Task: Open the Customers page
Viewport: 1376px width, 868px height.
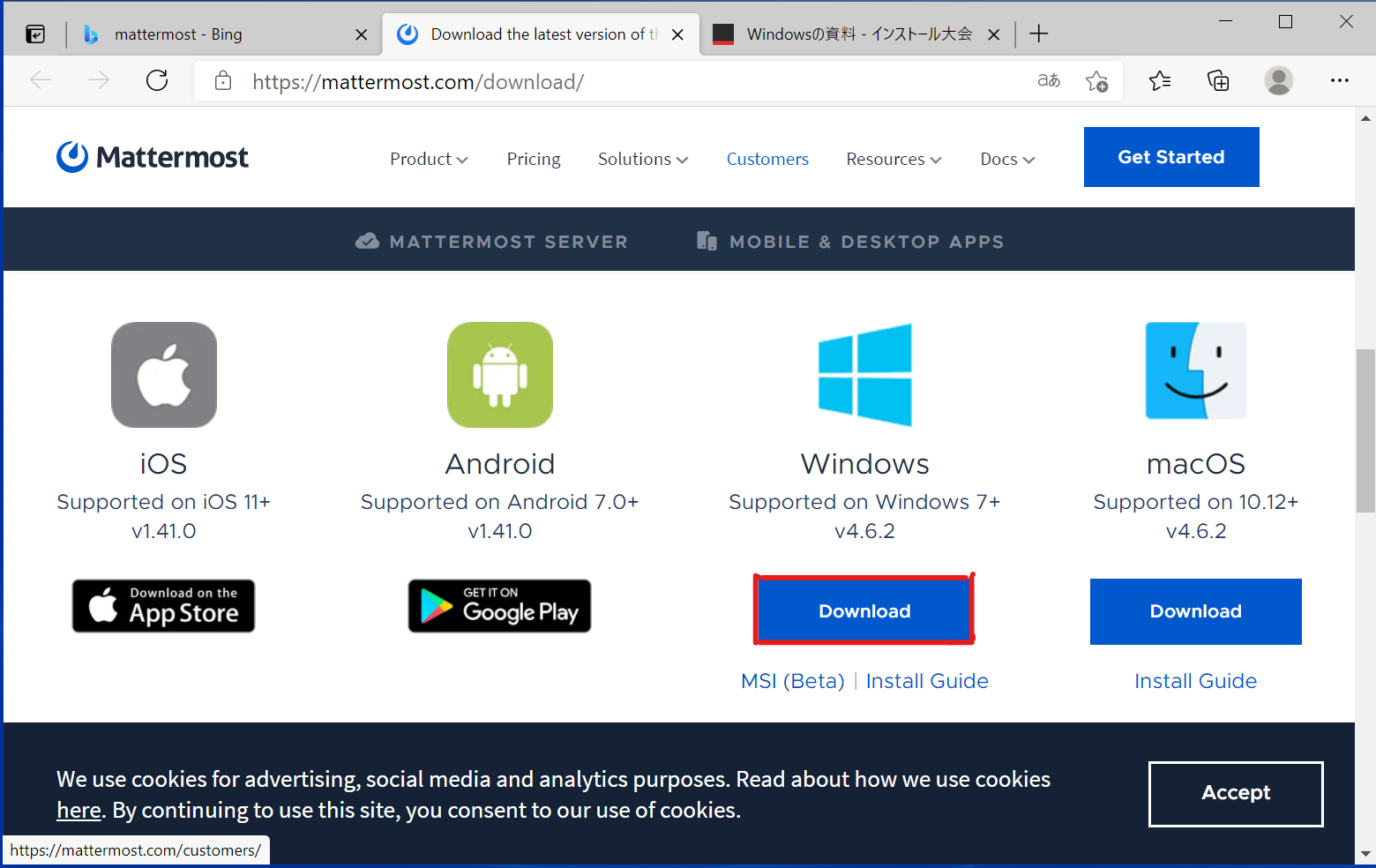Action: (x=767, y=159)
